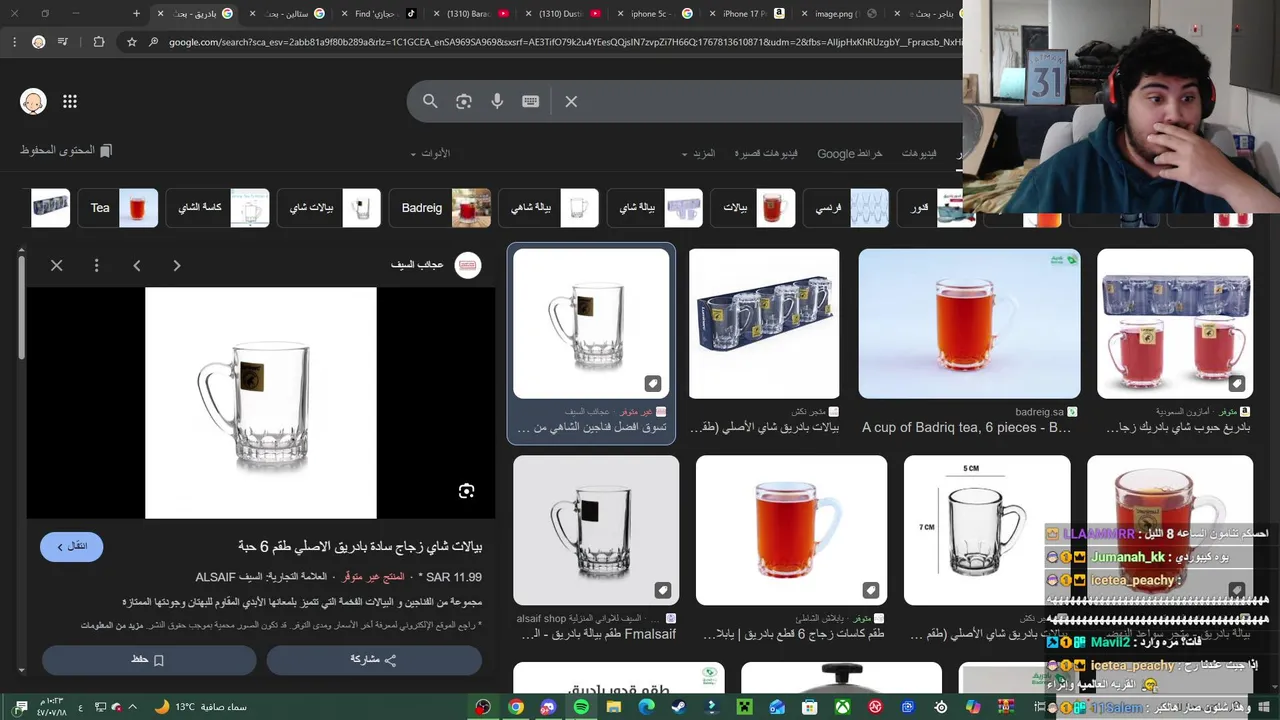Viewport: 1280px width, 720px height.
Task: Click the large preview mug image
Action: 261,403
